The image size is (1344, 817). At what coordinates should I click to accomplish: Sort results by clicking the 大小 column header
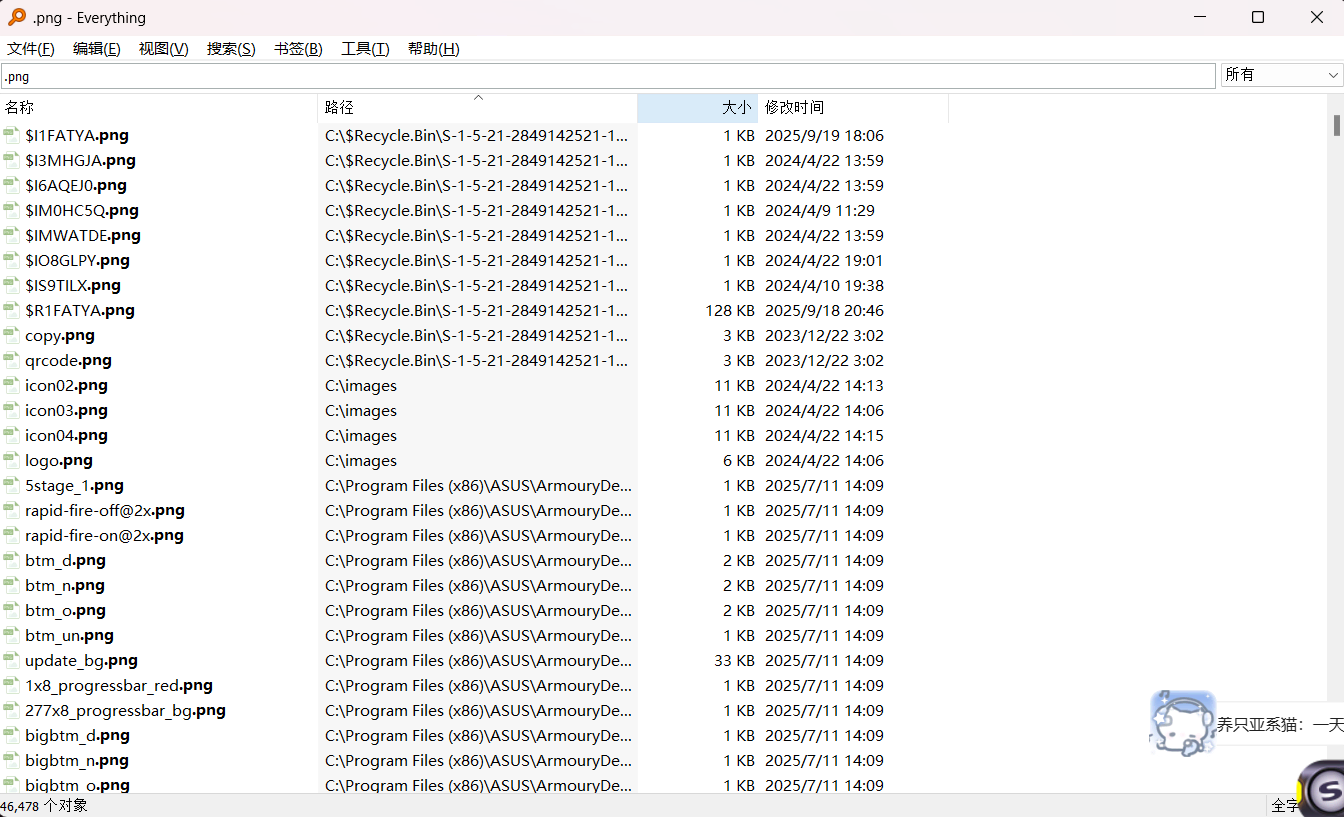pyautogui.click(x=737, y=106)
